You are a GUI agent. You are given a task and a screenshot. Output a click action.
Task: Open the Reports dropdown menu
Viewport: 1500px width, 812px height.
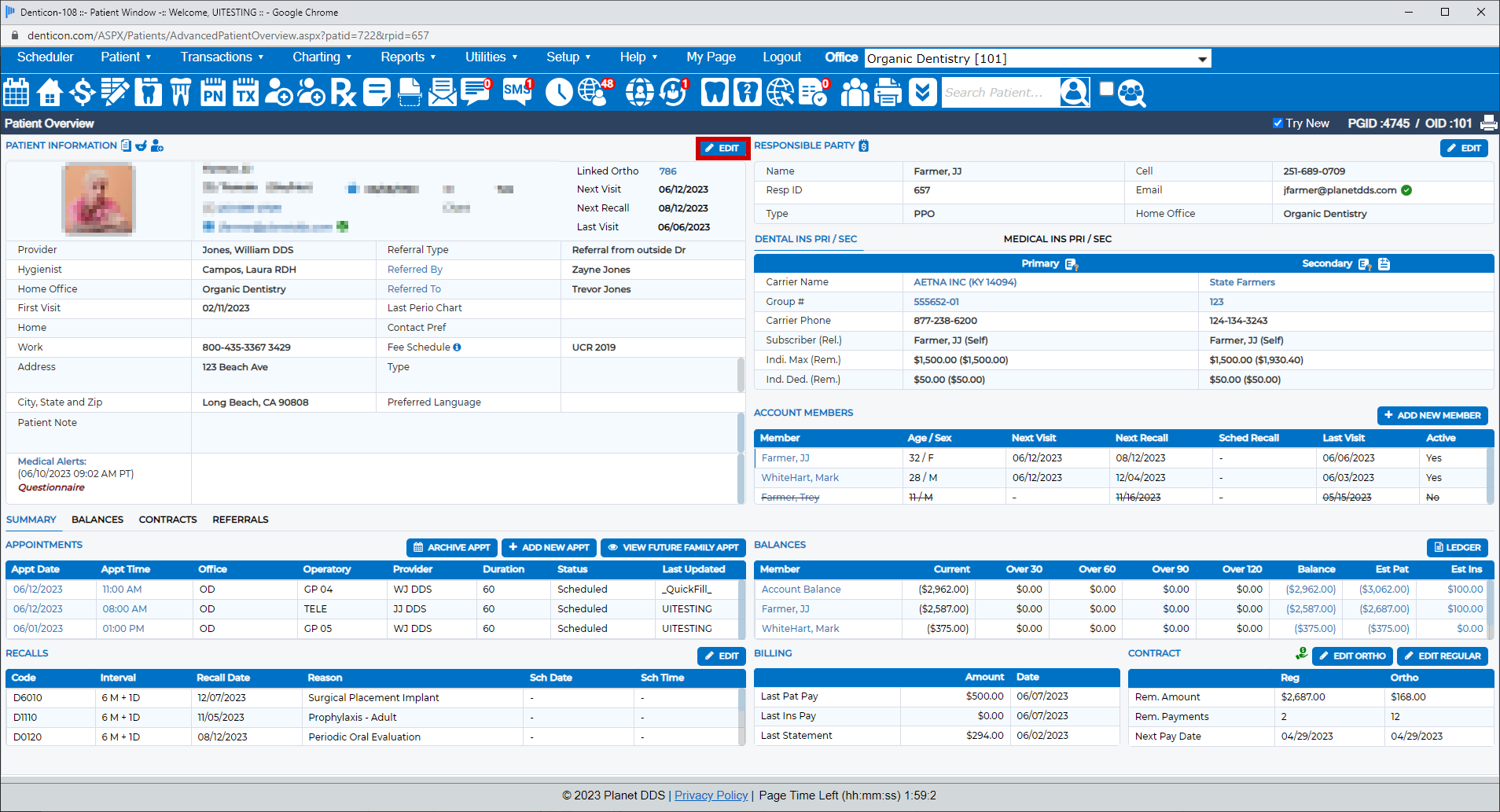coord(408,57)
